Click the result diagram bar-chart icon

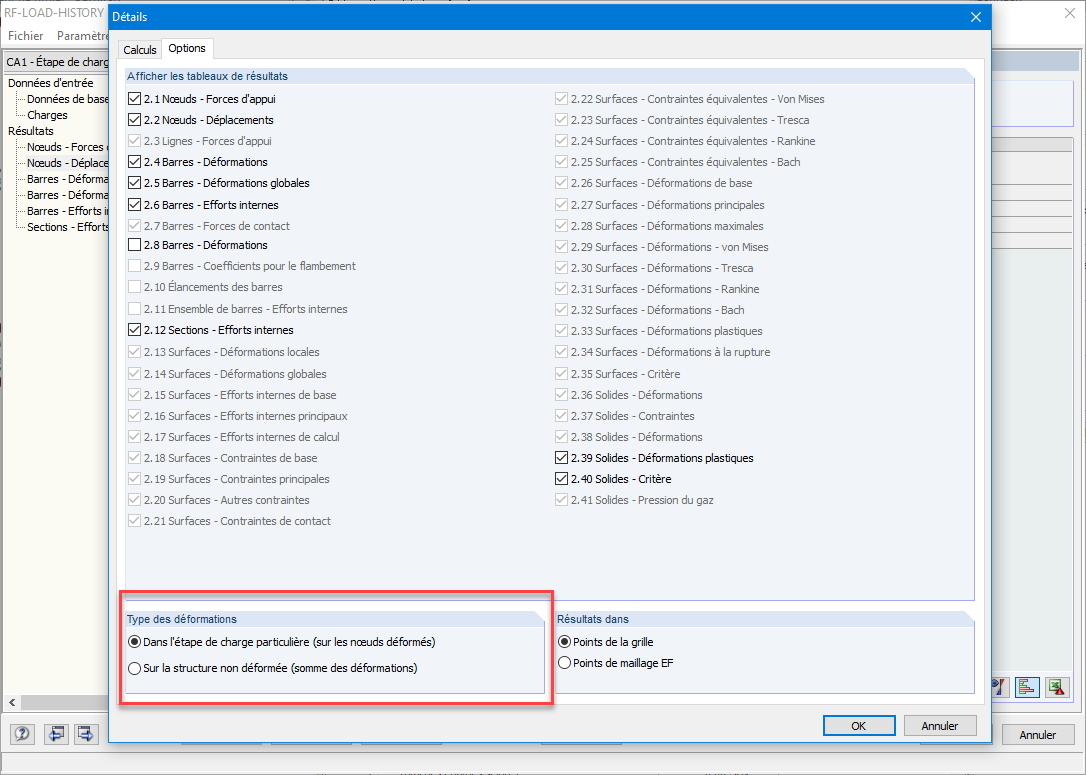coord(1027,687)
